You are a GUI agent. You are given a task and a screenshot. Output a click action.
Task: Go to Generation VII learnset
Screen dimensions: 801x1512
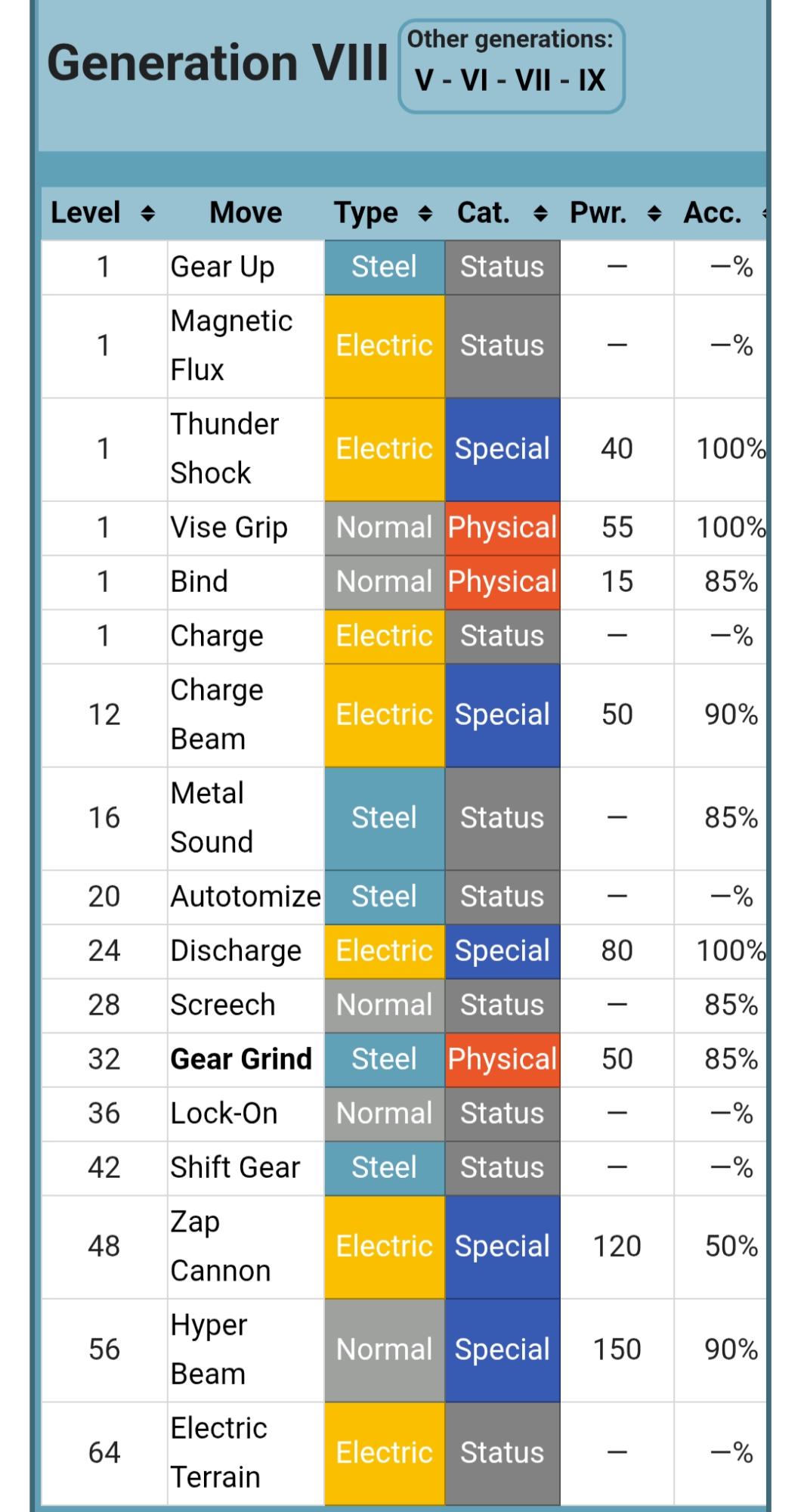pyautogui.click(x=533, y=80)
